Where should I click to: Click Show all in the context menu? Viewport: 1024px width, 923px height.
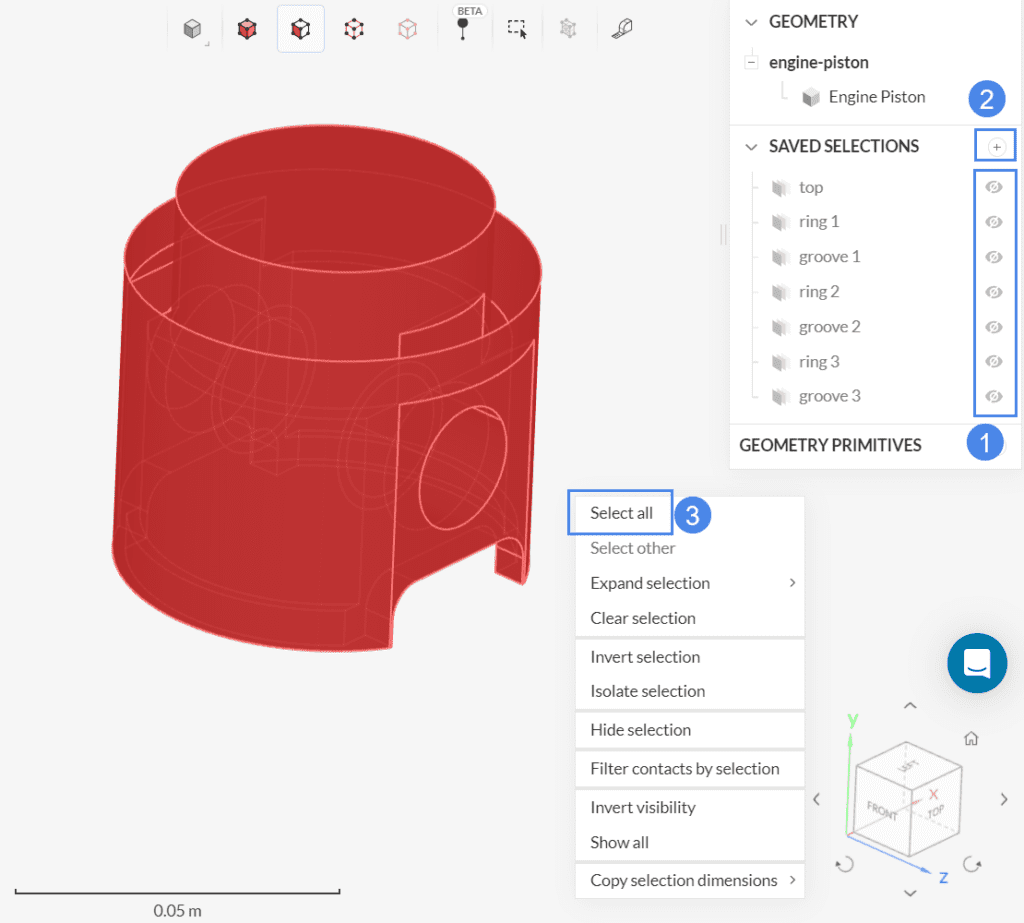(619, 842)
